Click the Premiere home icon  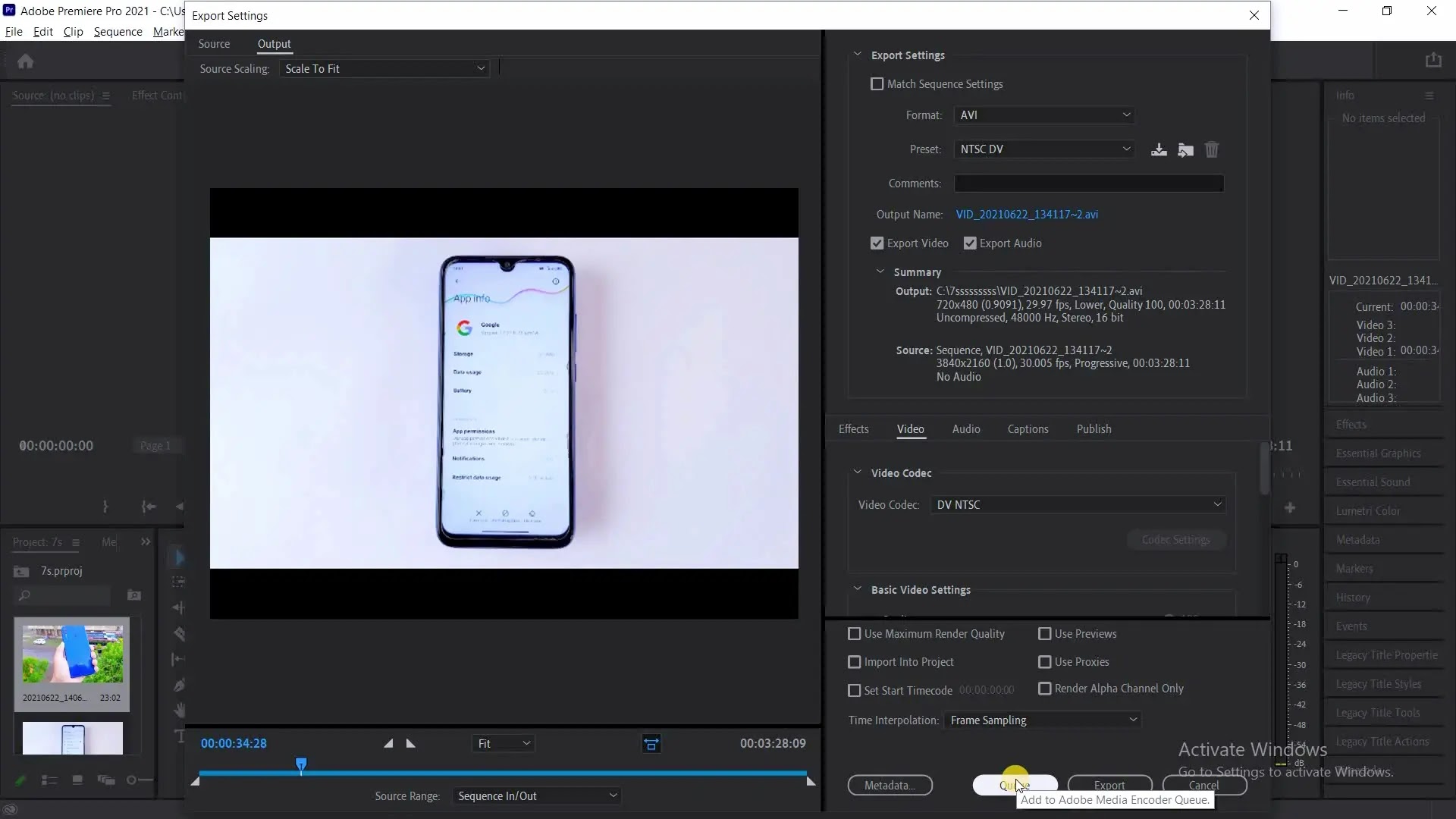(26, 61)
